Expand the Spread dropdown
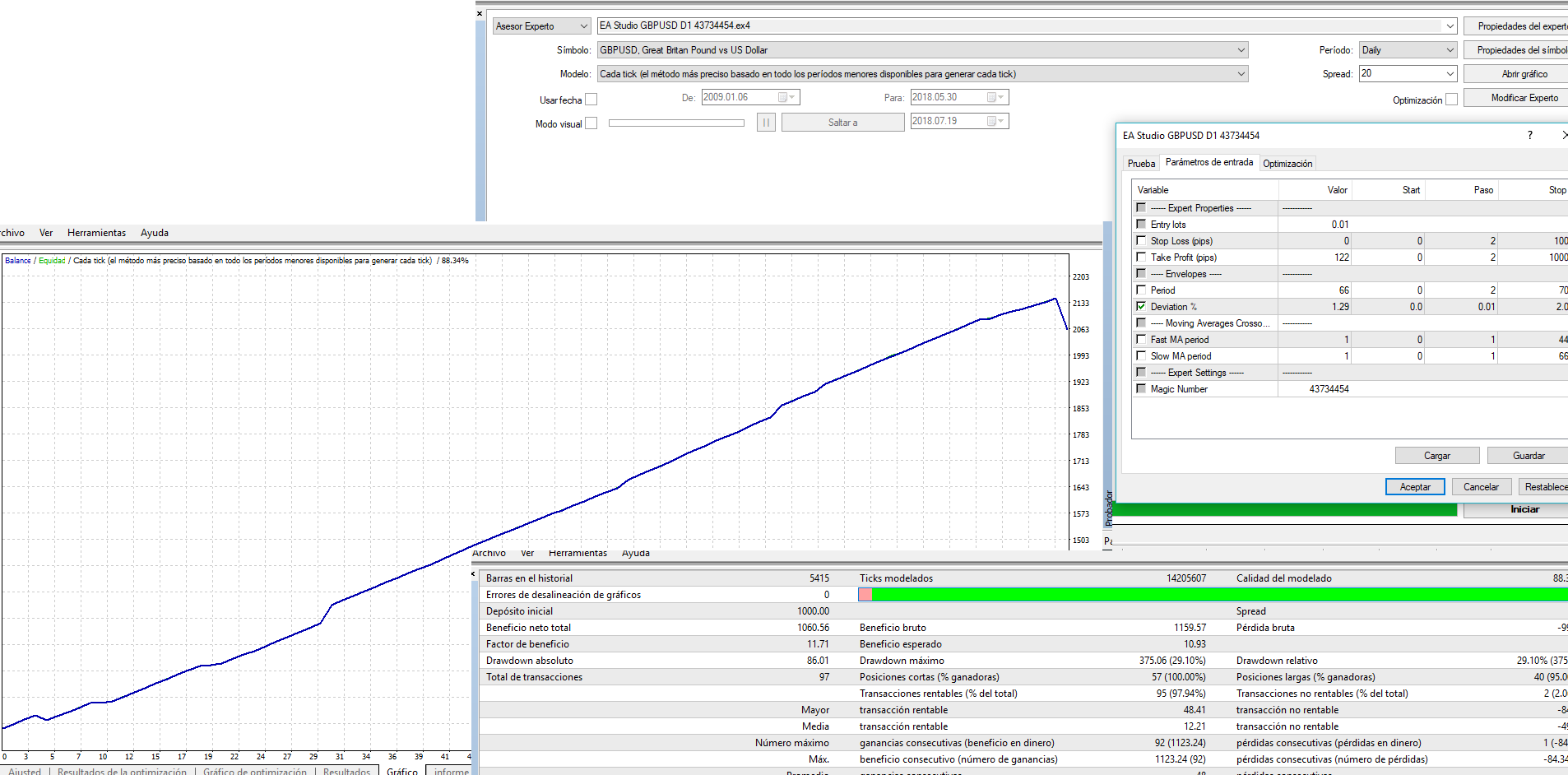Image resolution: width=1568 pixels, height=775 pixels. point(1450,74)
